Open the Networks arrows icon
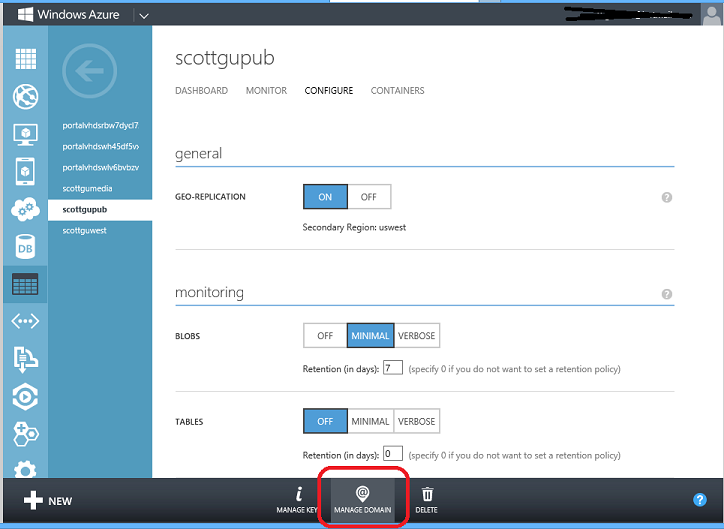The height and width of the screenshot is (529, 724). [25, 321]
